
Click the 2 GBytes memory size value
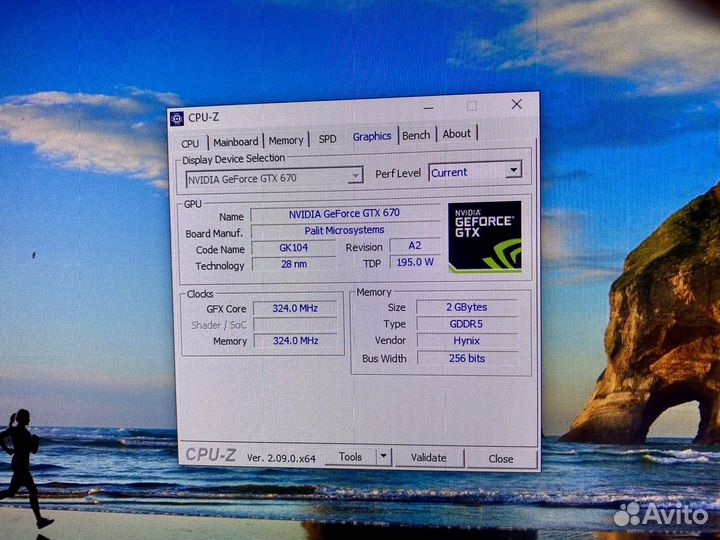(x=467, y=307)
